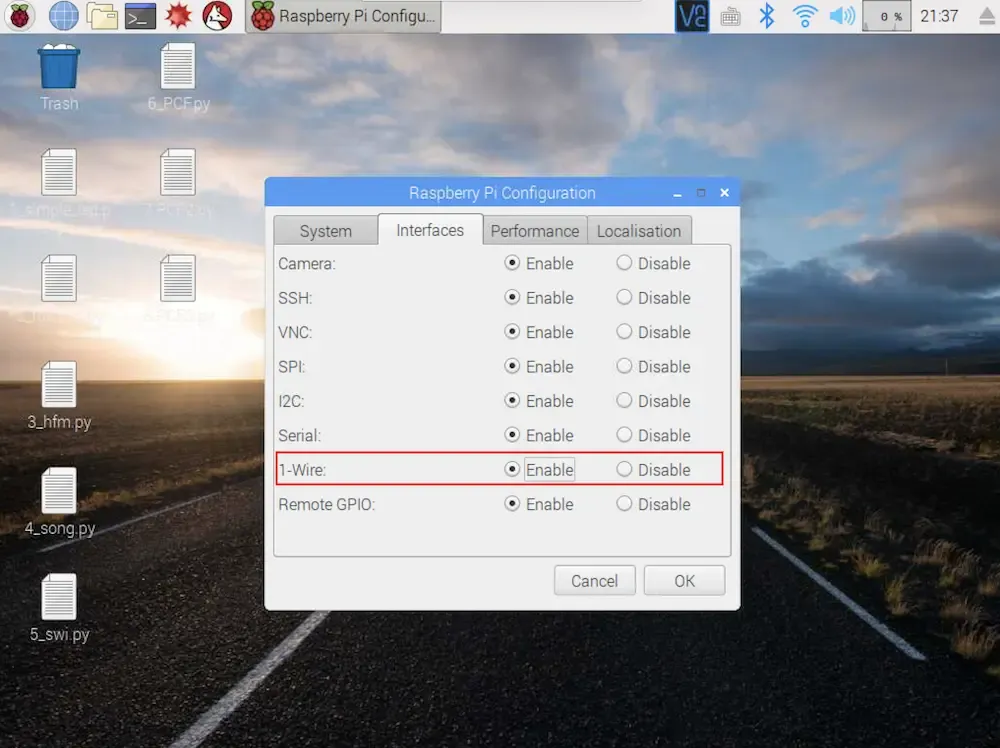This screenshot has height=748, width=1000.
Task: Enable I2C radio button
Action: point(511,400)
